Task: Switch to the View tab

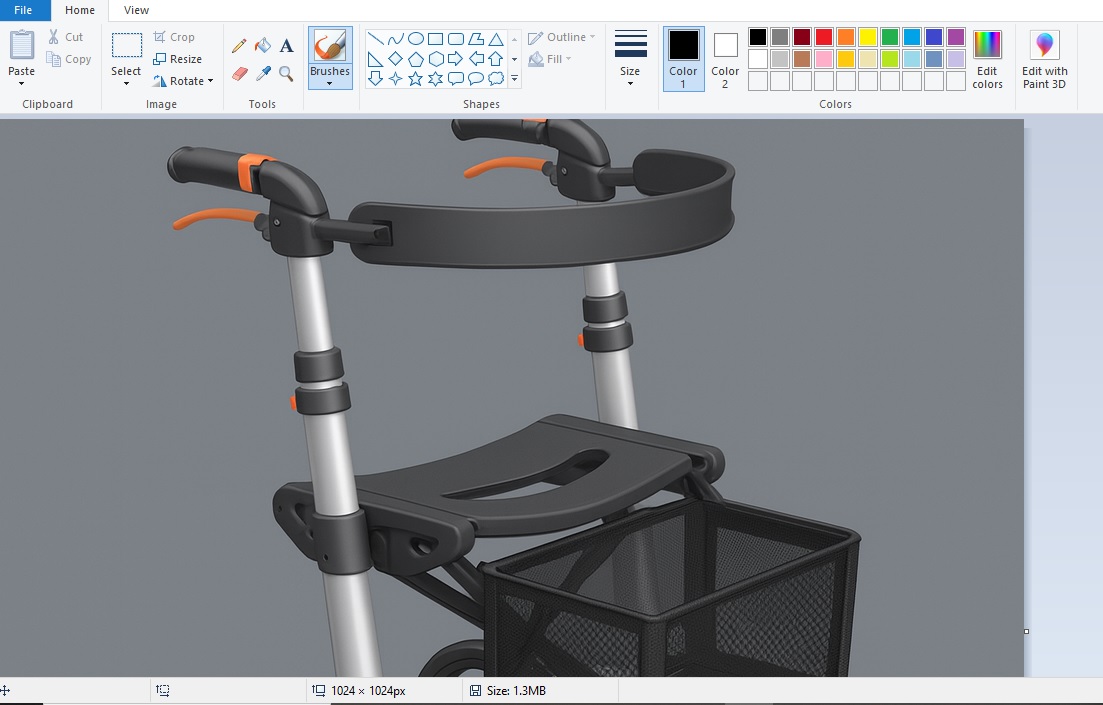Action: tap(136, 10)
